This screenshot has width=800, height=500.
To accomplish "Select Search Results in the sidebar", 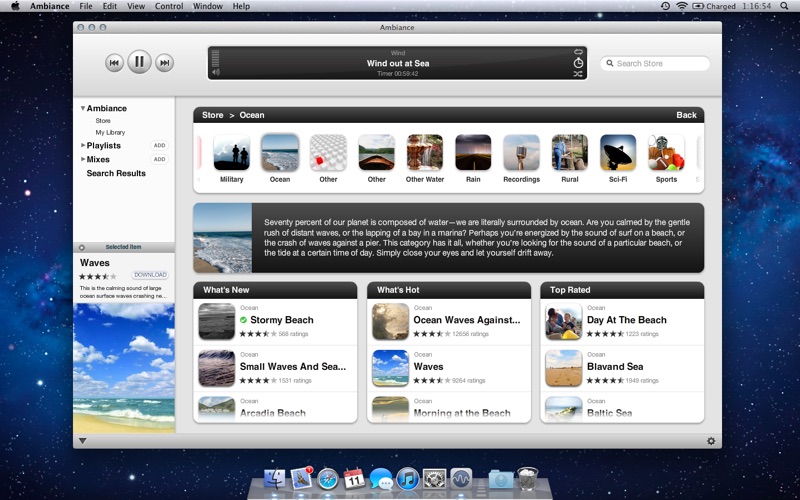I will click(x=116, y=173).
